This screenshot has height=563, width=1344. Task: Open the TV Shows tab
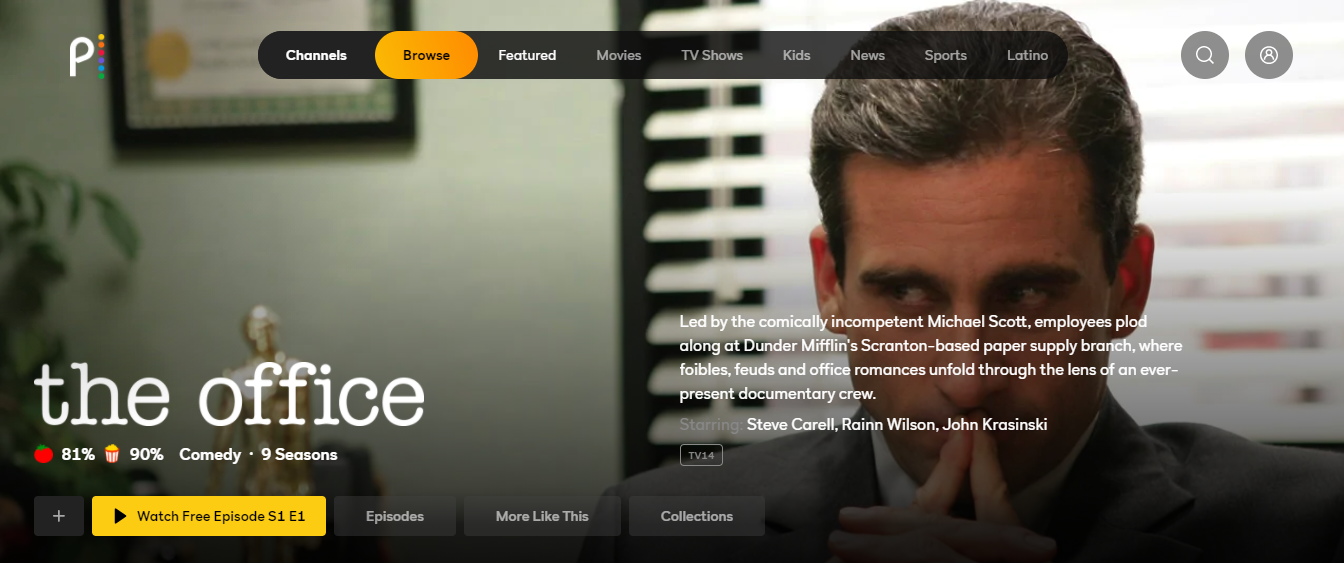[712, 55]
